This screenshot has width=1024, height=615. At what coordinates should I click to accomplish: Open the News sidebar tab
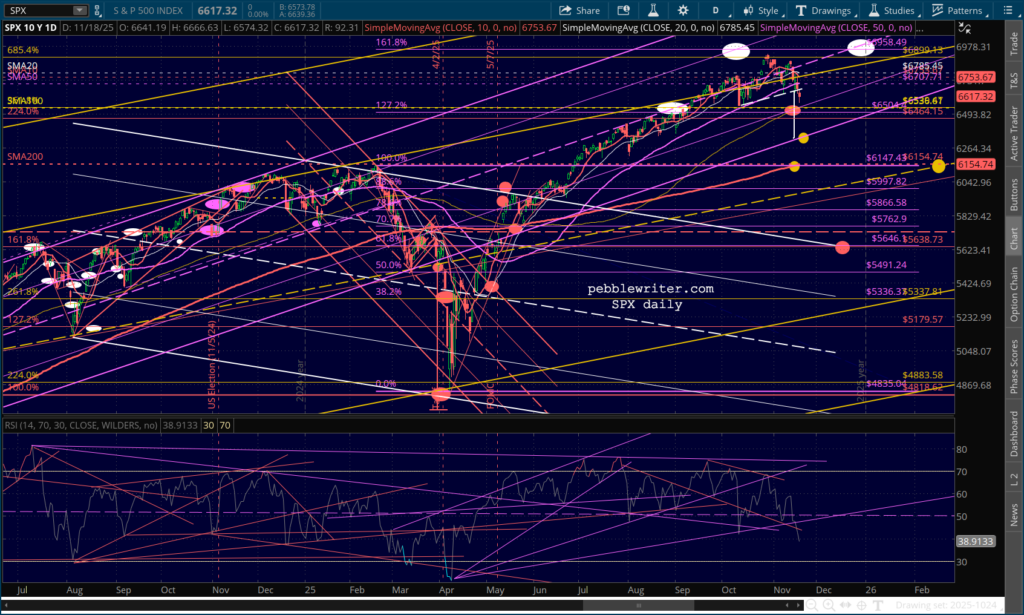pos(1014,514)
